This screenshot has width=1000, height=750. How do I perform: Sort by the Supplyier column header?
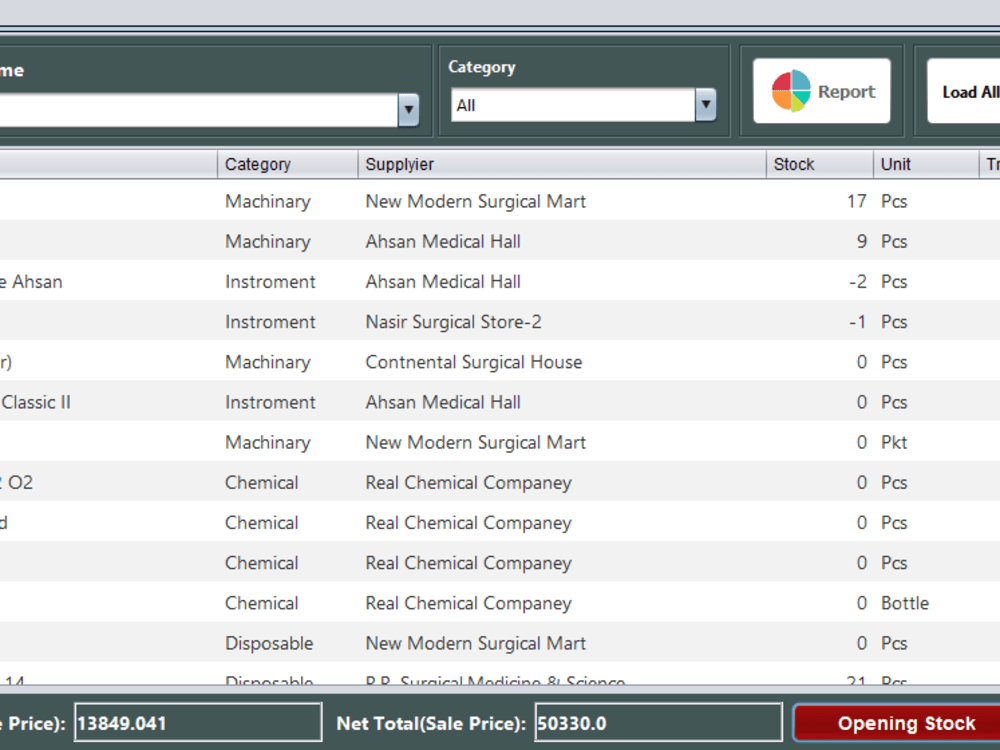562,164
